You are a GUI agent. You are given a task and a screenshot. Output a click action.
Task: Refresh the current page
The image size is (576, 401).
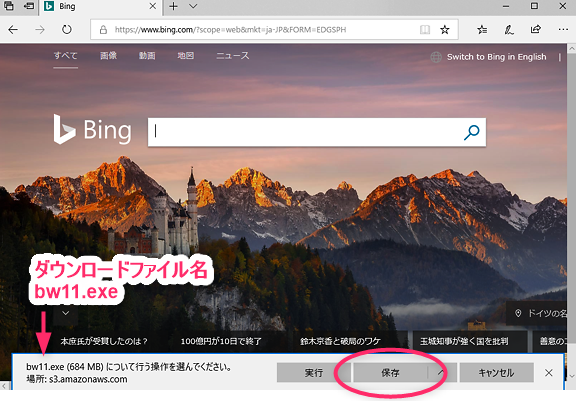point(66,29)
